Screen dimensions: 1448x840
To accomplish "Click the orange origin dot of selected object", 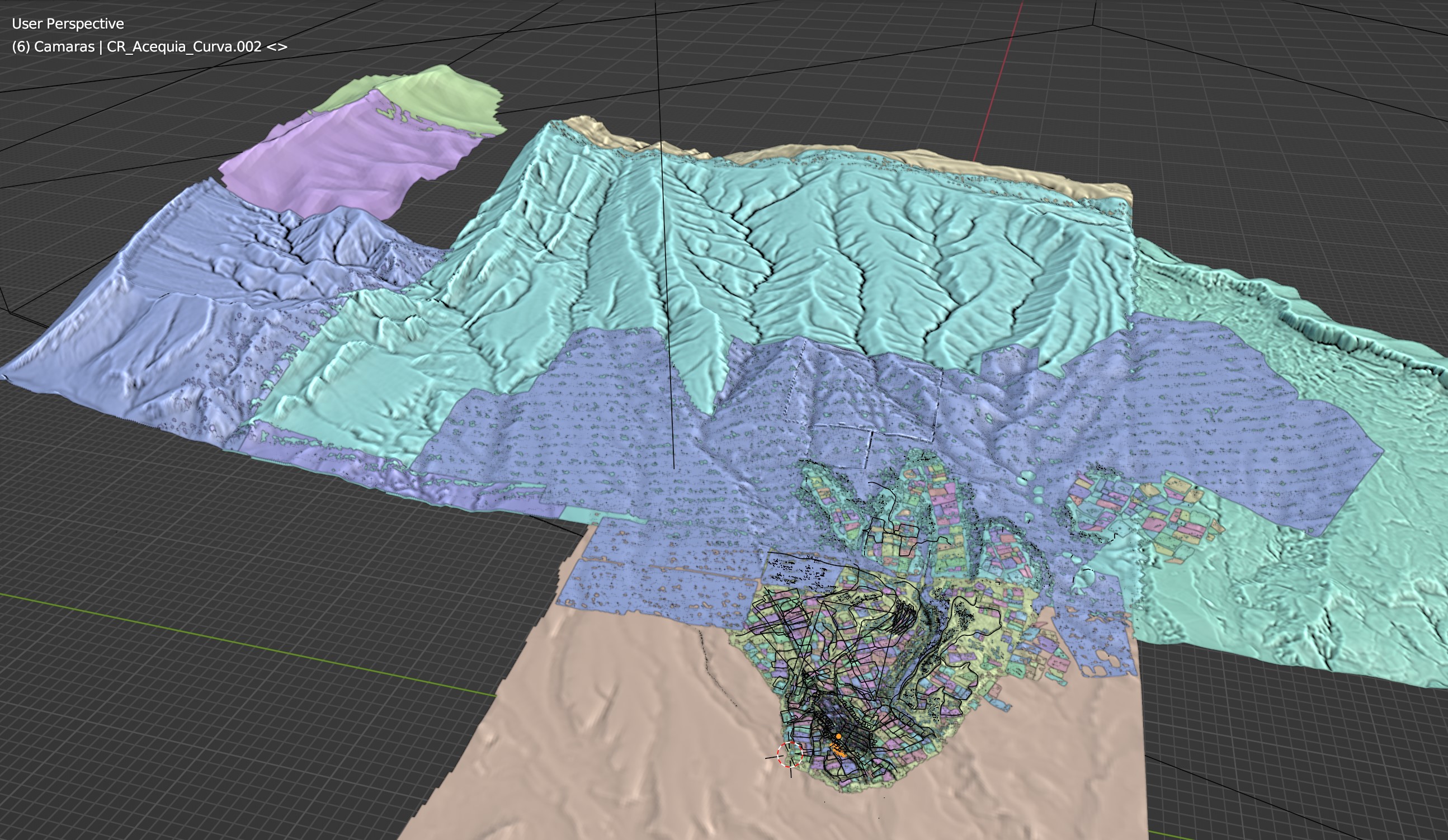I will tap(838, 736).
